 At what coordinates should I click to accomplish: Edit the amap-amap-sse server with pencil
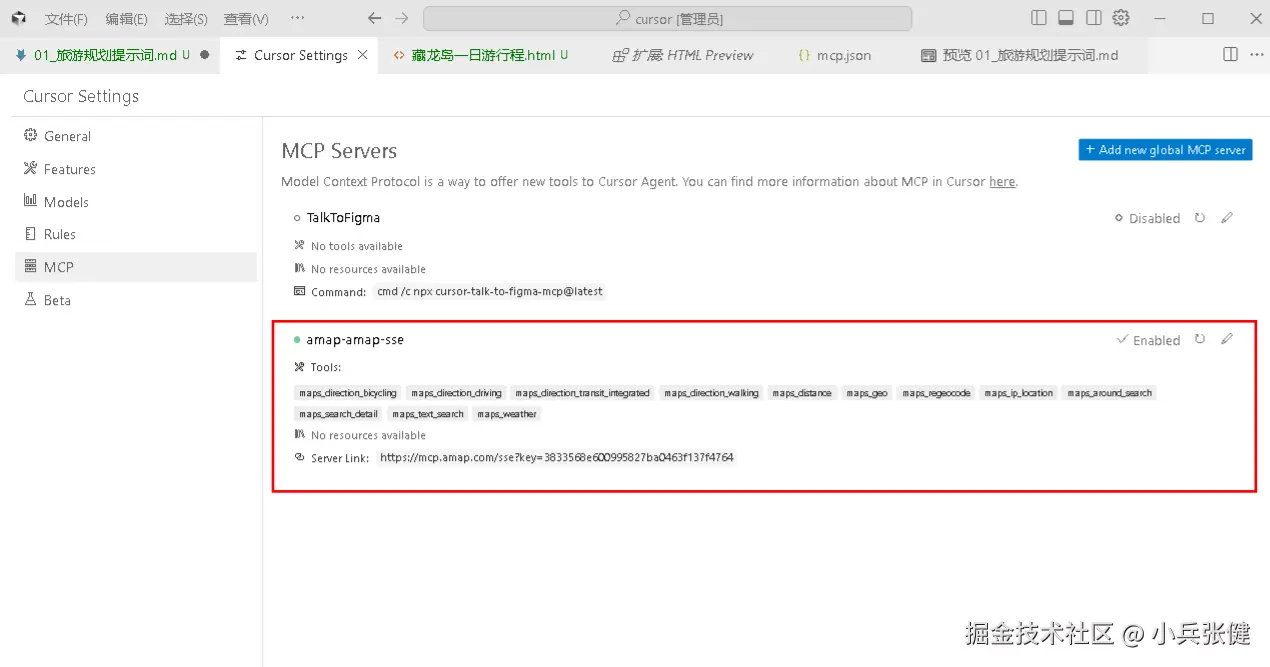[1227, 339]
